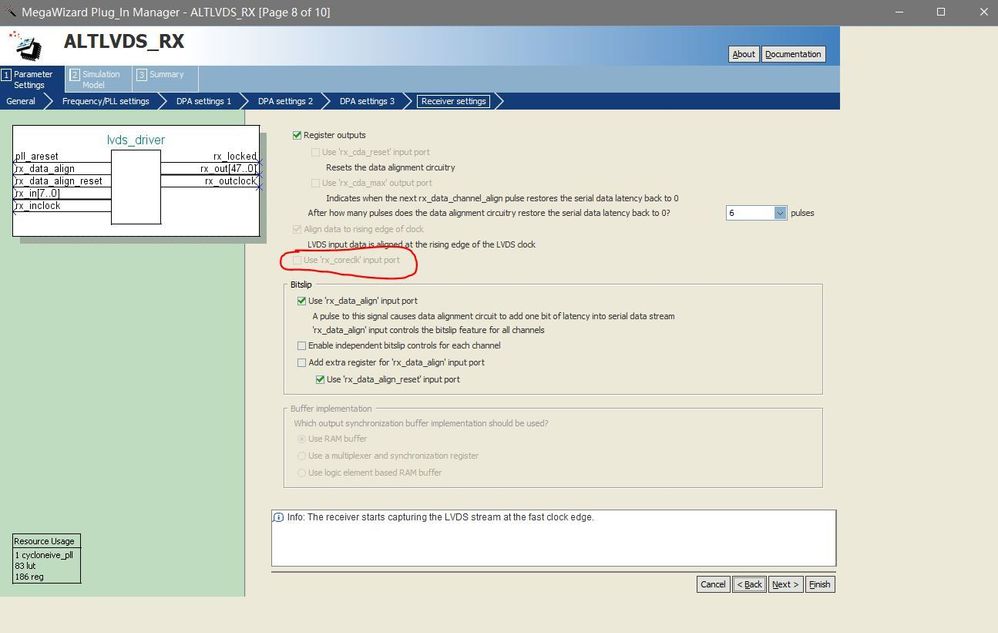Open the pulses count dropdown
Screen dimensions: 998x633
pyautogui.click(x=780, y=213)
